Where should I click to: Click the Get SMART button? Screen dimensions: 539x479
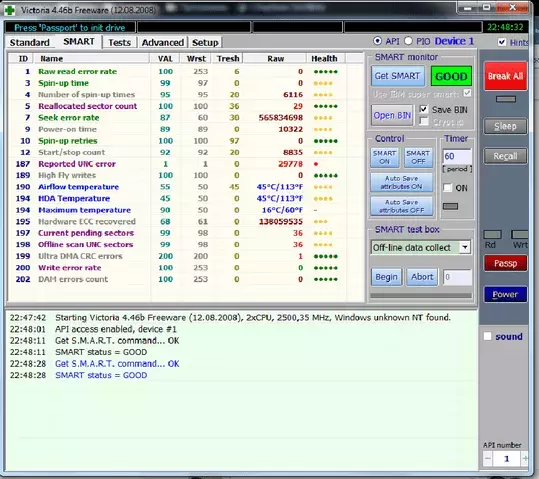(397, 76)
